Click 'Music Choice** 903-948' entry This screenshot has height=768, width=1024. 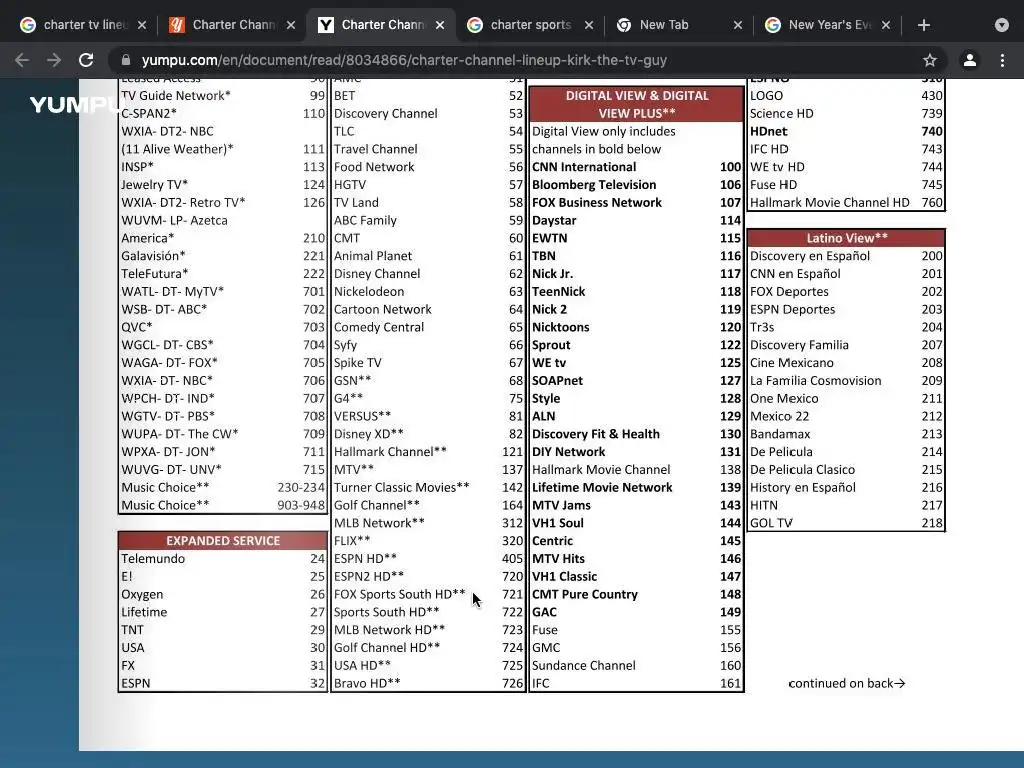[x=223, y=505]
